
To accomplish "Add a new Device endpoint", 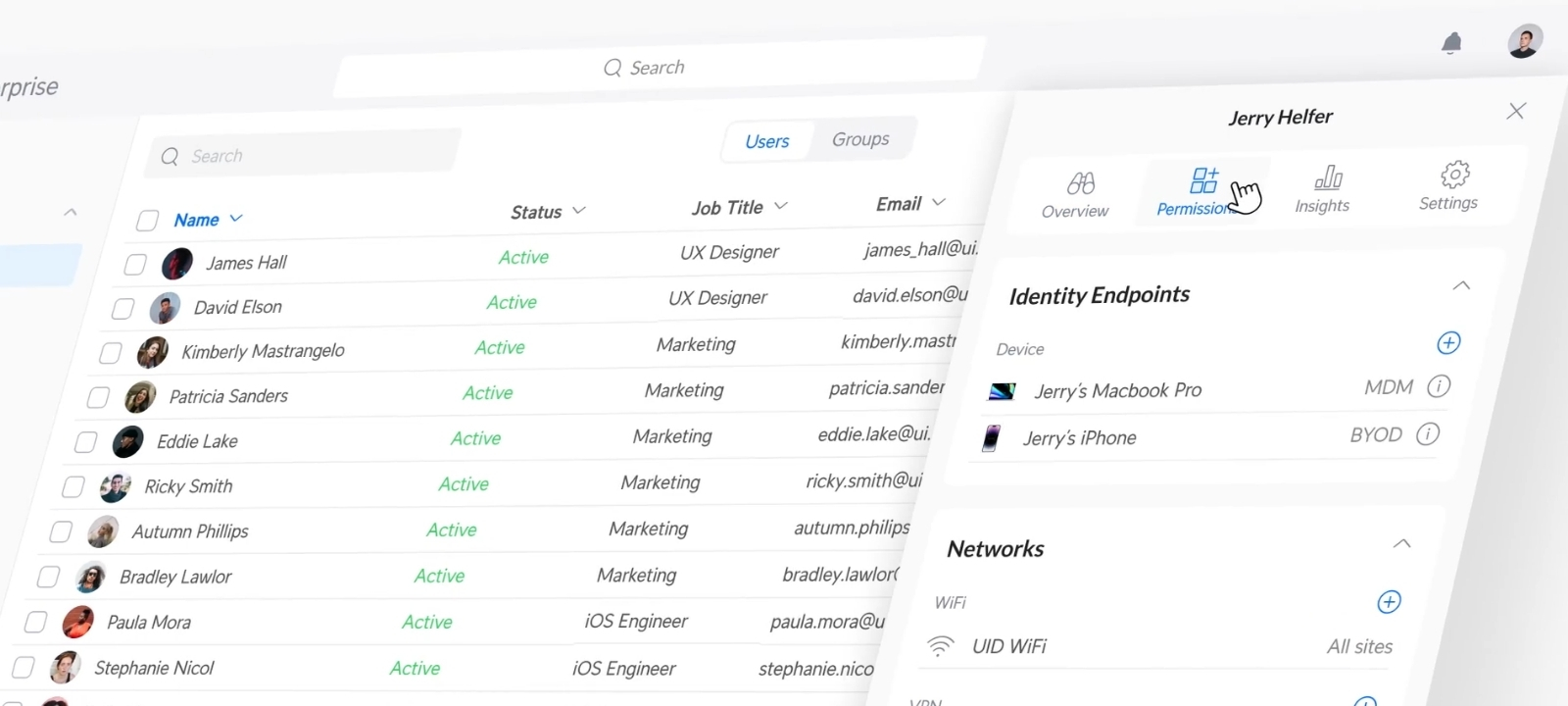I will pyautogui.click(x=1448, y=342).
